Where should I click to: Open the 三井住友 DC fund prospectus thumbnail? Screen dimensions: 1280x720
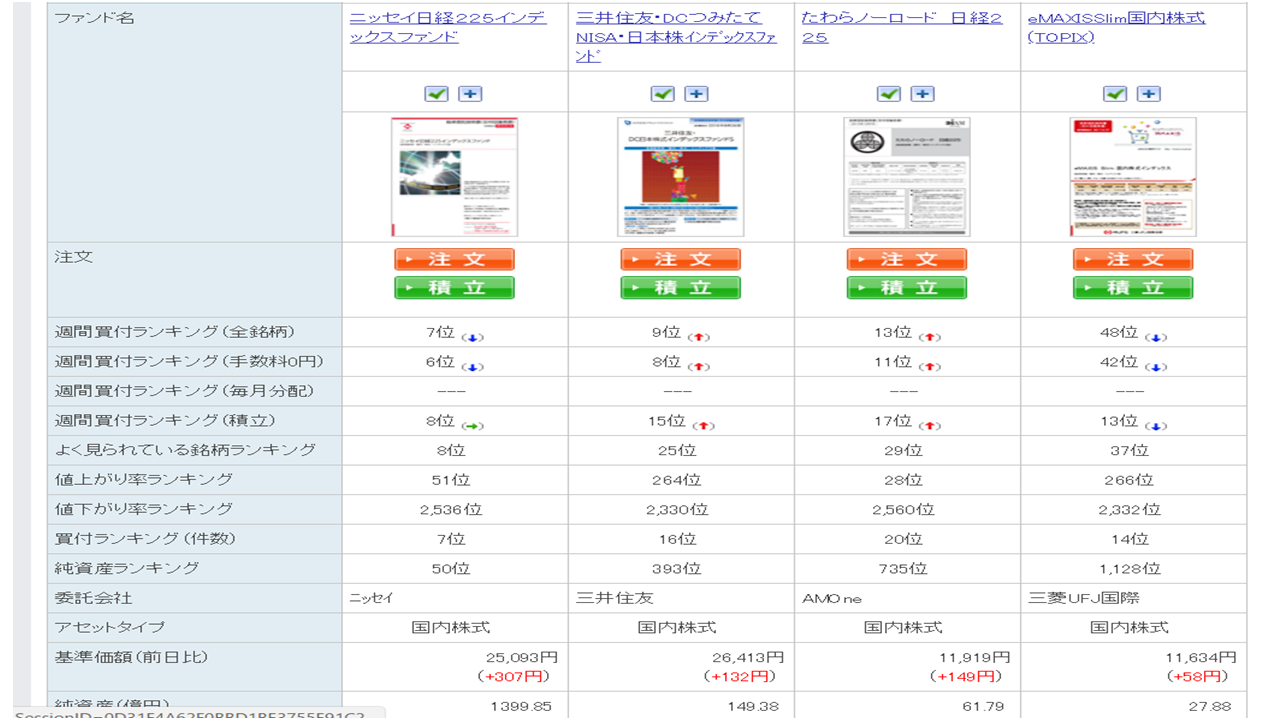click(x=680, y=176)
